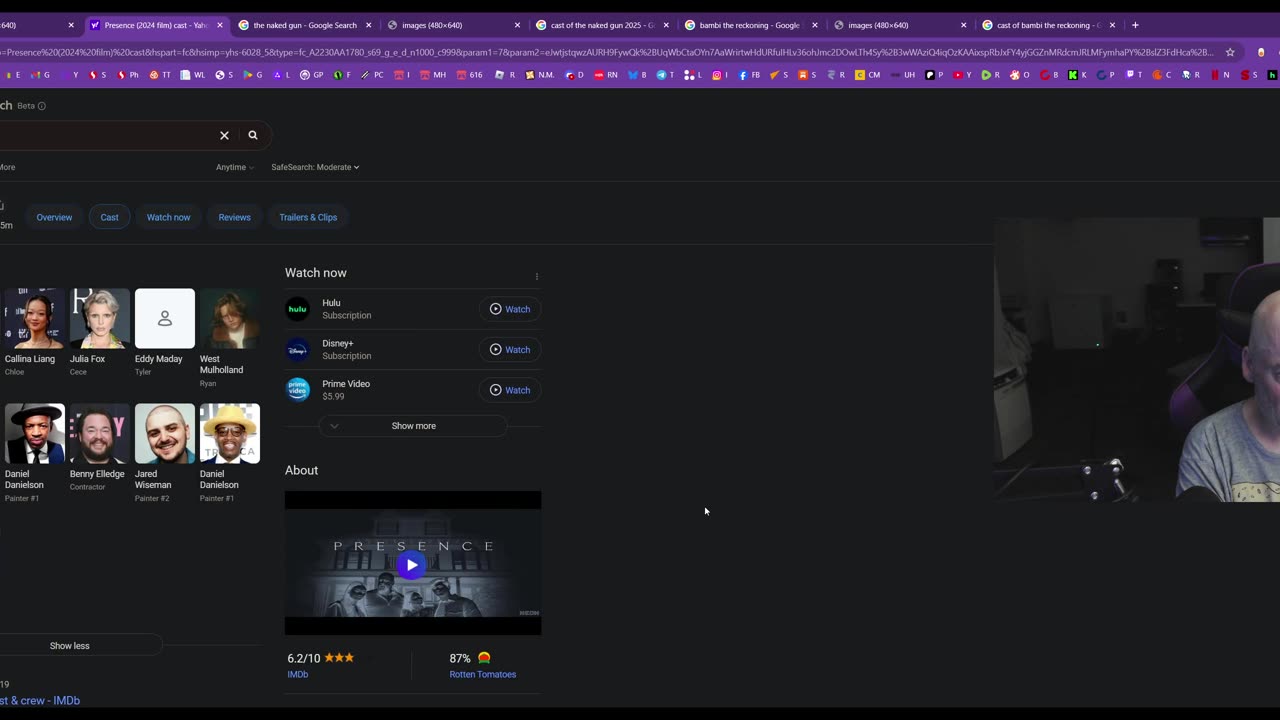Open the Telegram T bookmark
1280x720 pixels.
666,74
